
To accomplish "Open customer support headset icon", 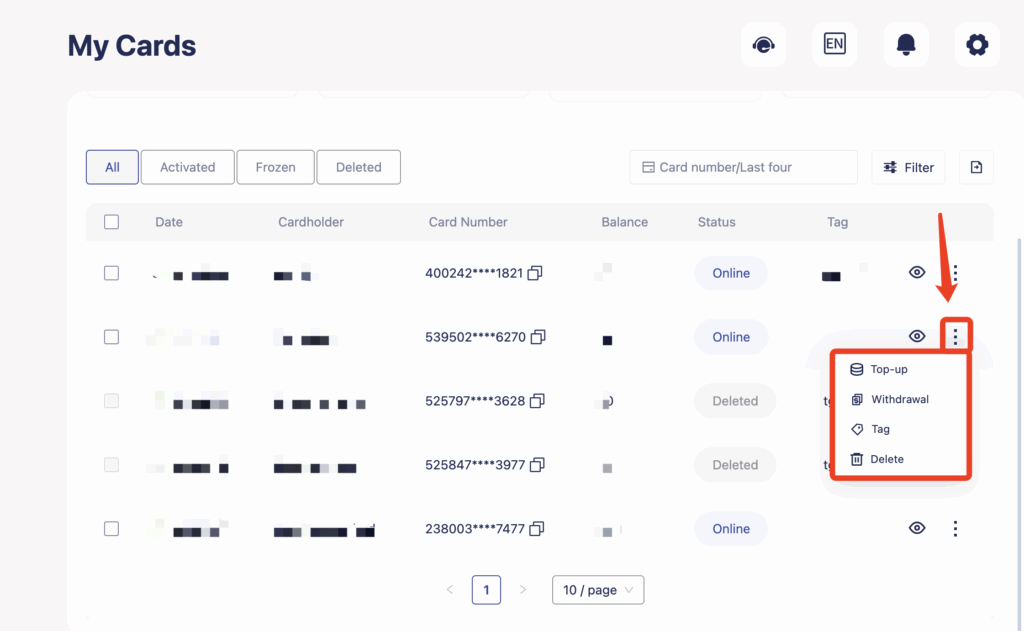I will point(763,45).
